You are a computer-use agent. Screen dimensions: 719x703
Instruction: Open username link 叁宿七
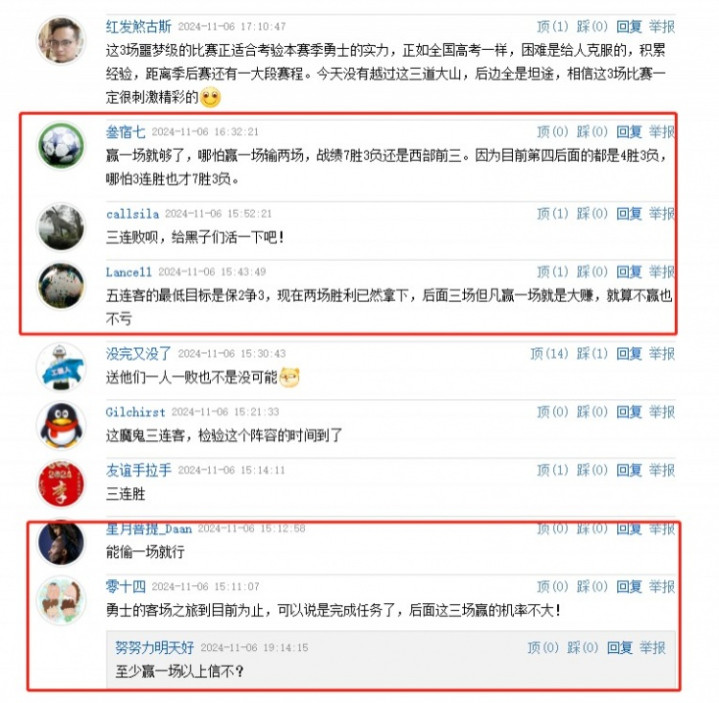click(x=126, y=132)
